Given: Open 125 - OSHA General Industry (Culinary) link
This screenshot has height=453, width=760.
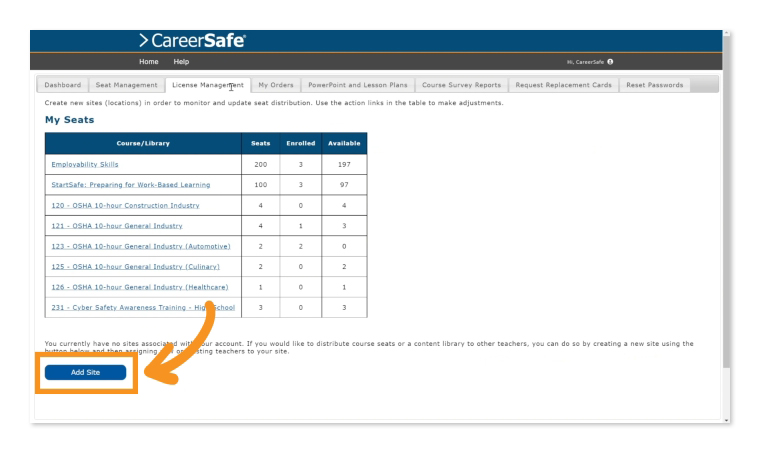Looking at the screenshot, I should tap(136, 266).
